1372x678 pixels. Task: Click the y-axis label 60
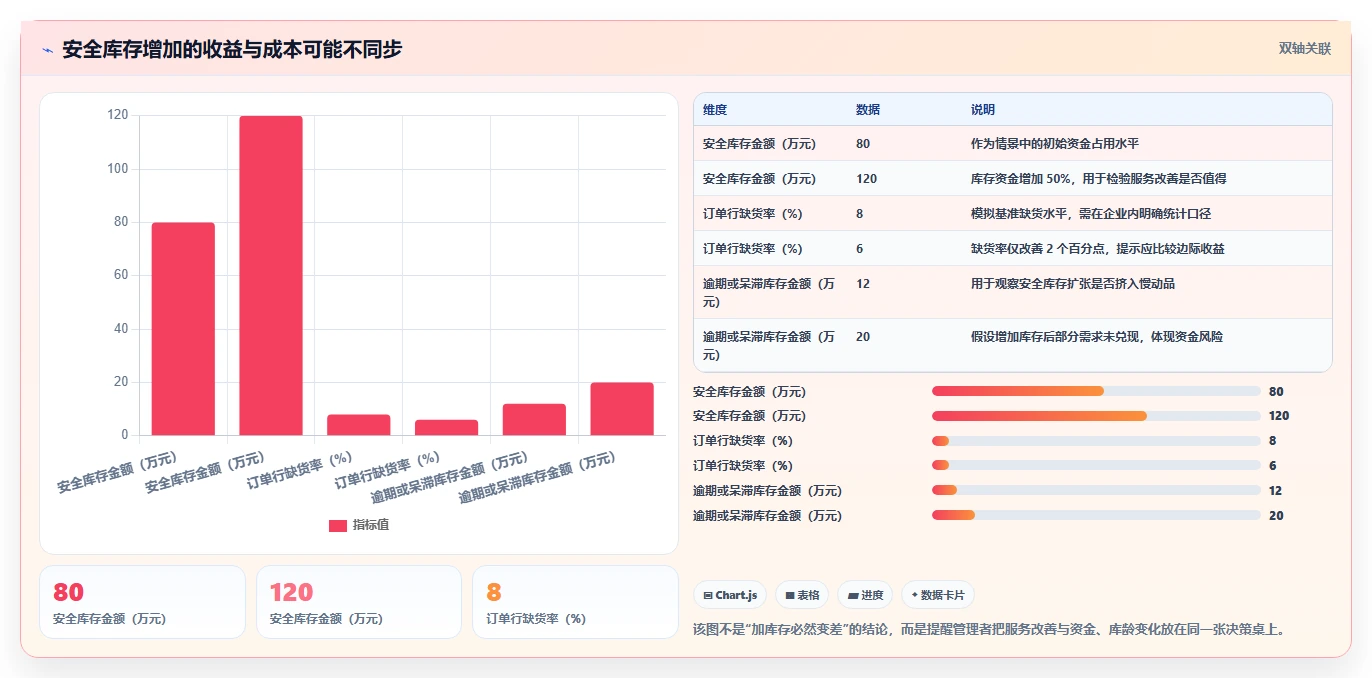(x=121, y=275)
